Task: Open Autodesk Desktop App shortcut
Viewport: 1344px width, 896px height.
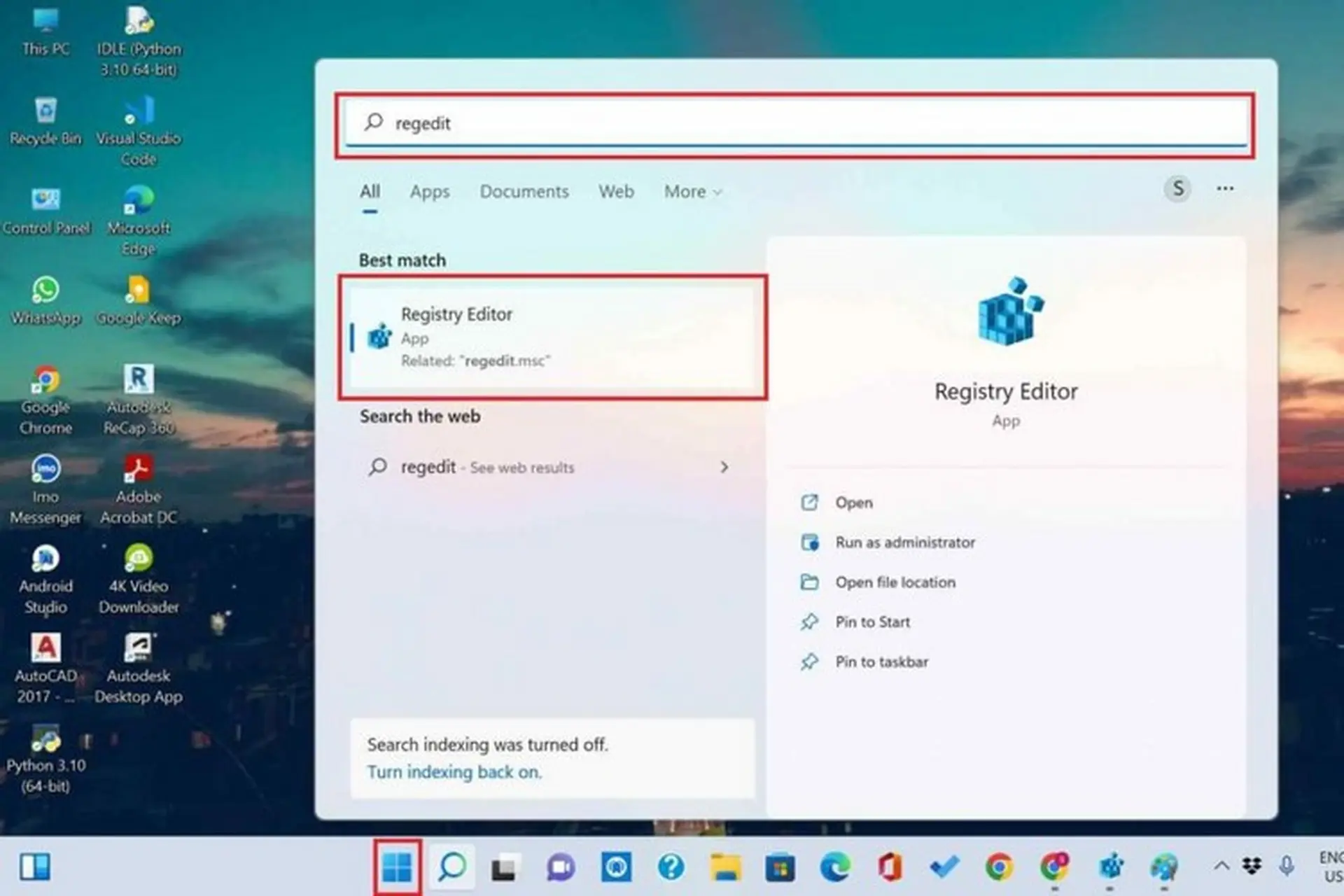Action: (x=139, y=668)
